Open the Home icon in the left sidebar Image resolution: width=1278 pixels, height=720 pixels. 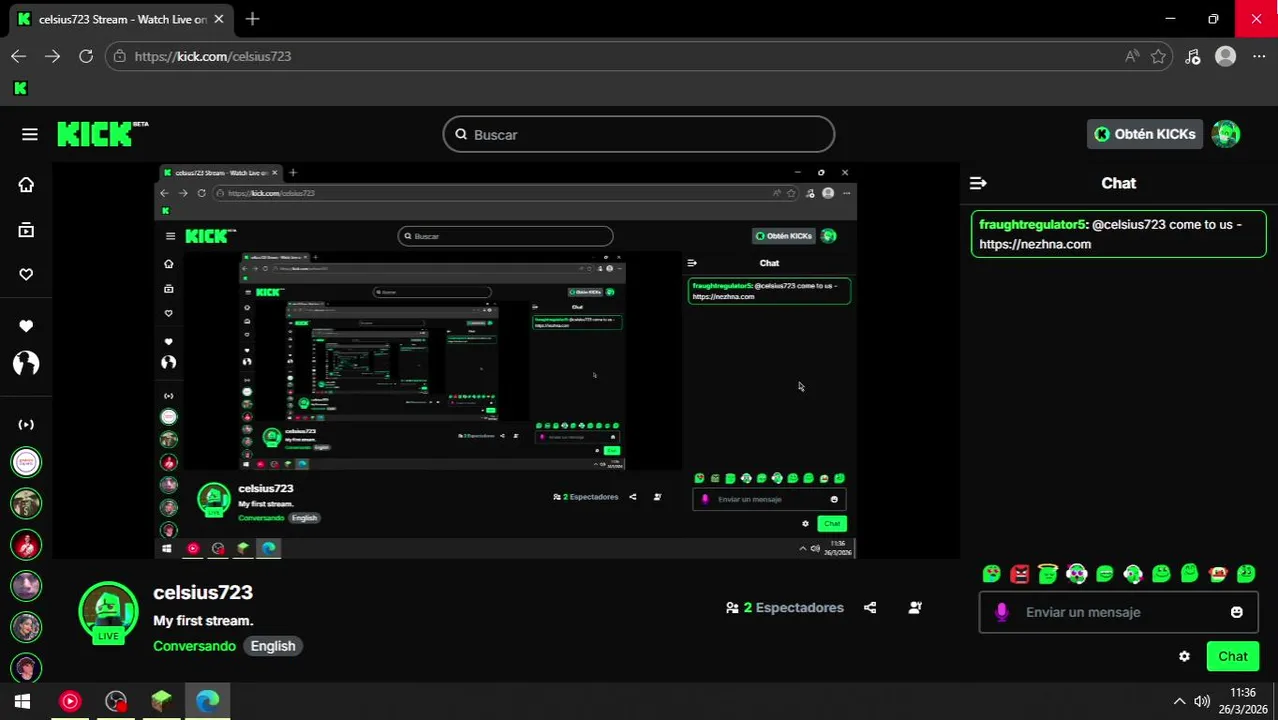click(x=26, y=185)
